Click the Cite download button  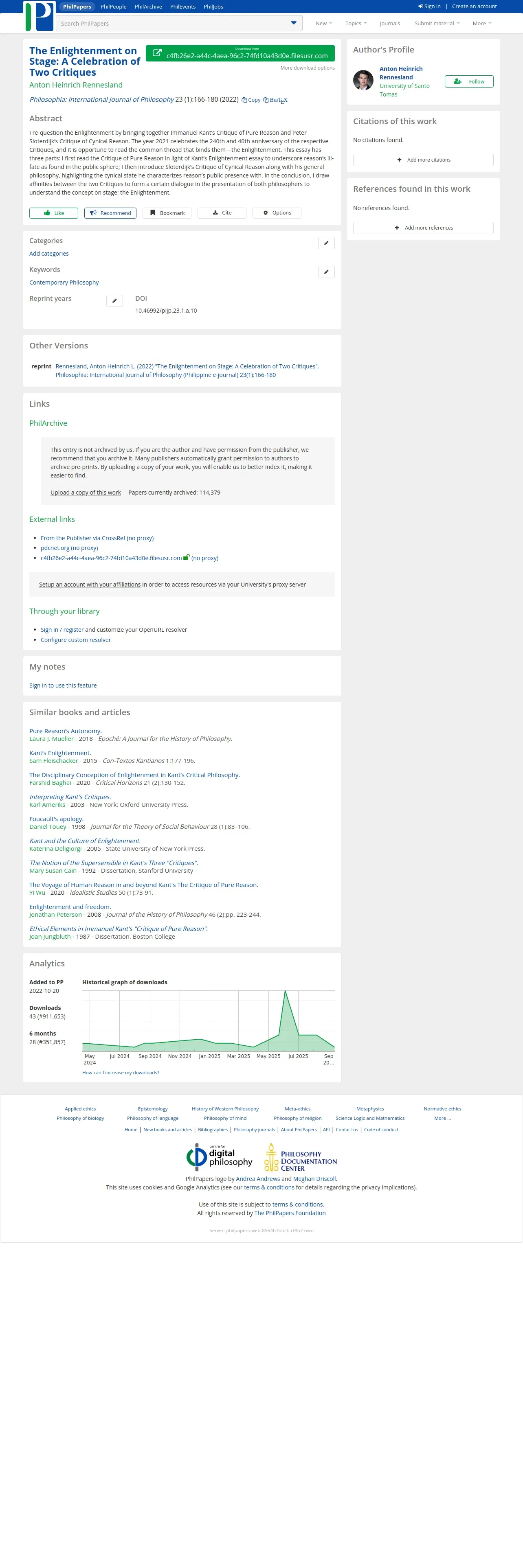tap(222, 213)
